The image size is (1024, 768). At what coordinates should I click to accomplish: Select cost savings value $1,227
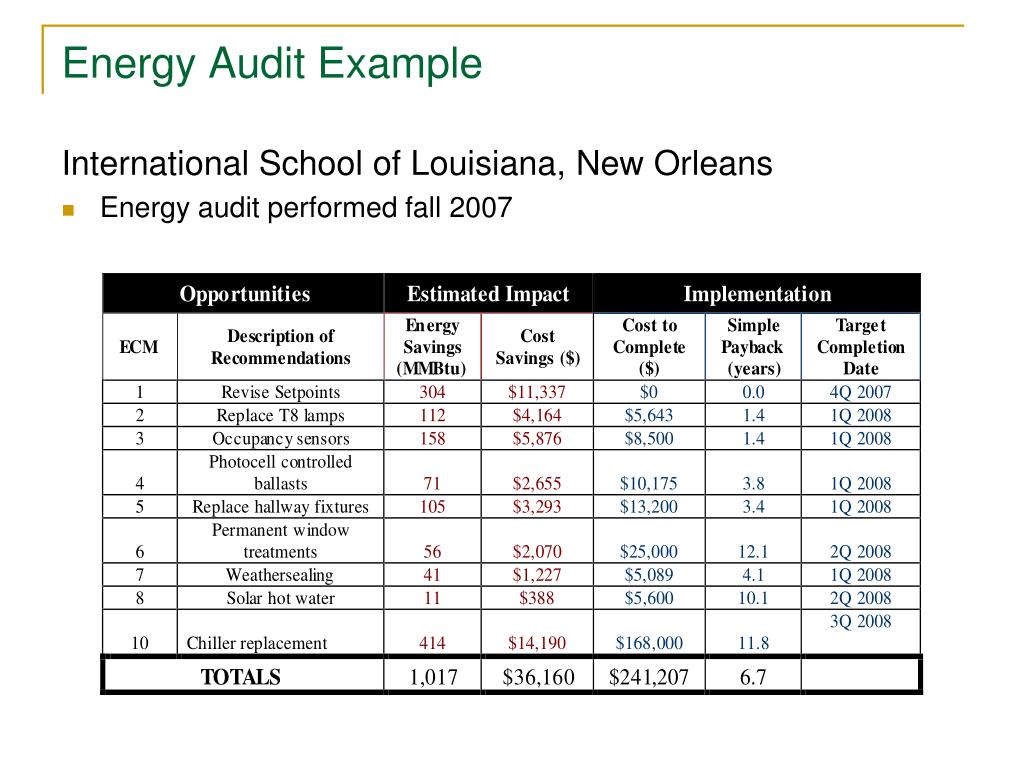point(537,575)
